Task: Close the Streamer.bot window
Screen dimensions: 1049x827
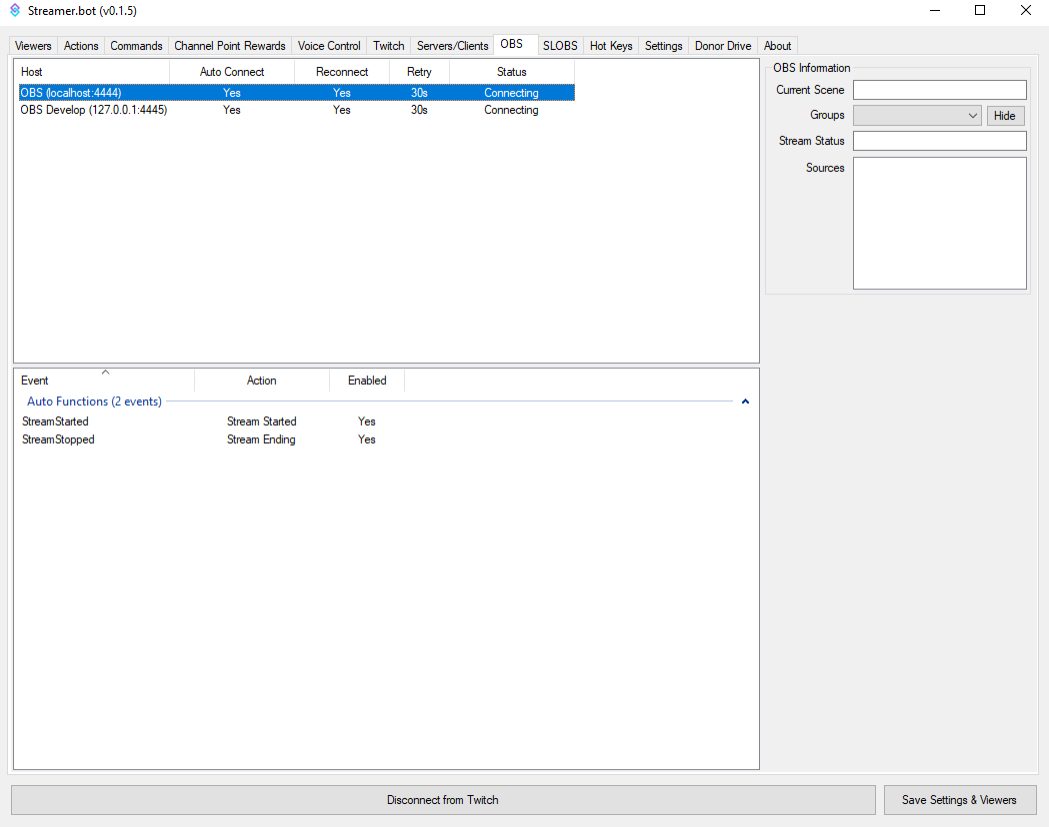Action: (1026, 10)
